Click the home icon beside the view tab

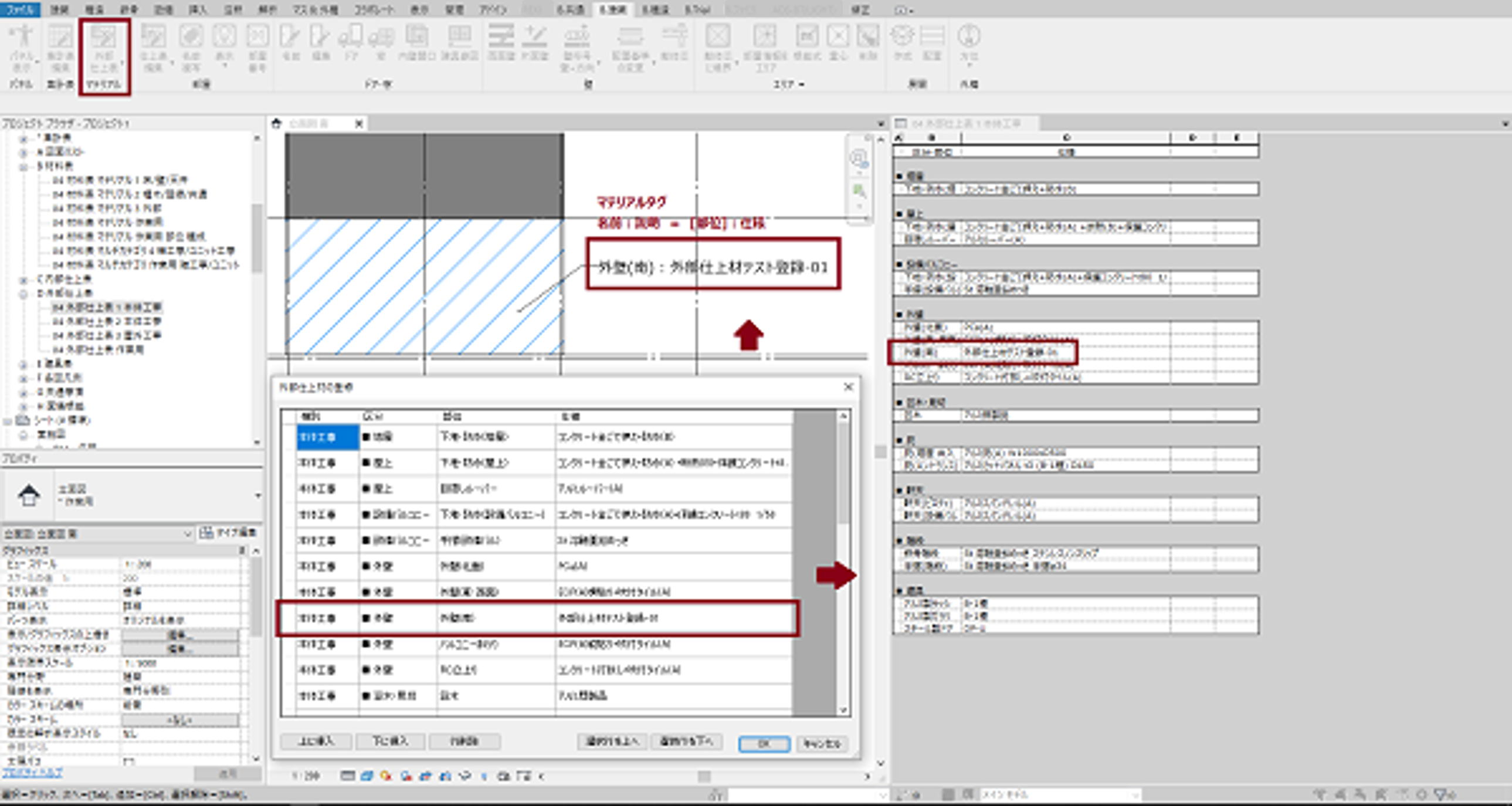point(276,123)
